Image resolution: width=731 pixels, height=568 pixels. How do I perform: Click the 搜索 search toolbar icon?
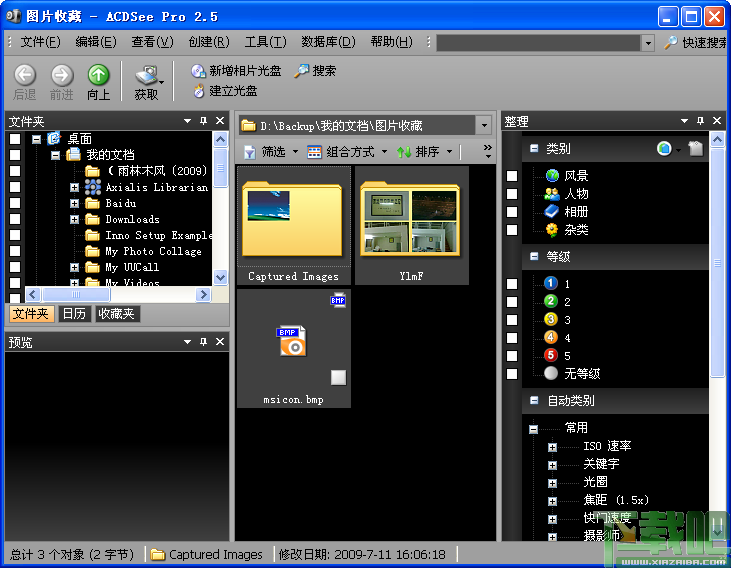[301, 71]
